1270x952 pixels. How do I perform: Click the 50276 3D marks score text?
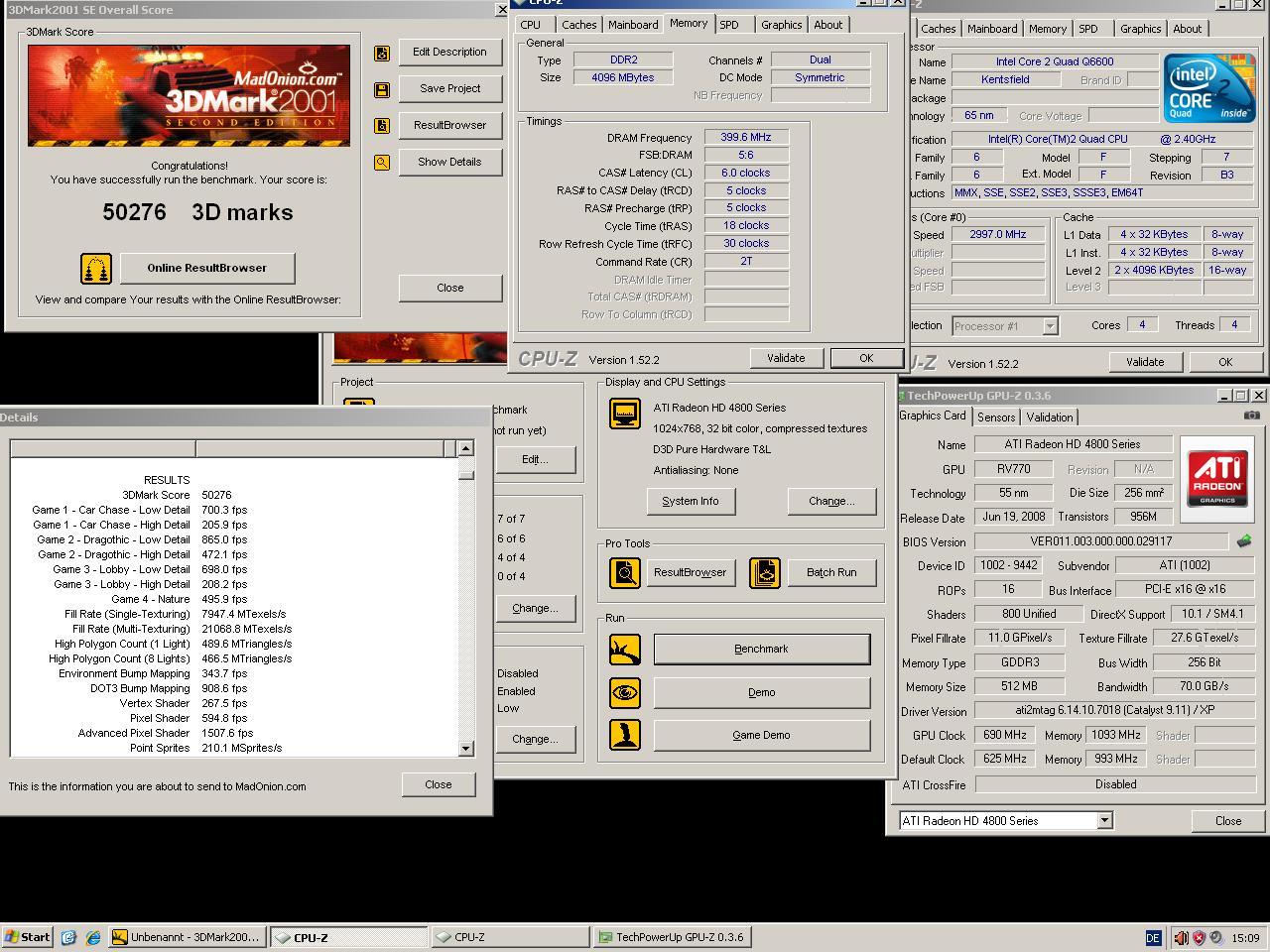tap(197, 212)
